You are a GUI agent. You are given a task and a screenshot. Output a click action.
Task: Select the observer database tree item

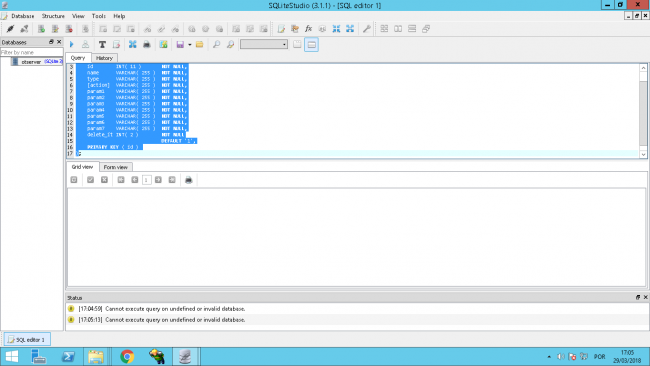point(36,61)
